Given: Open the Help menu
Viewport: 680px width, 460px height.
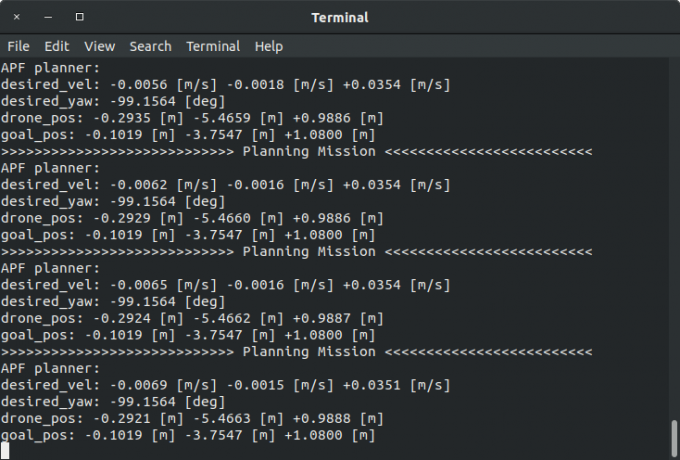Looking at the screenshot, I should click(268, 46).
